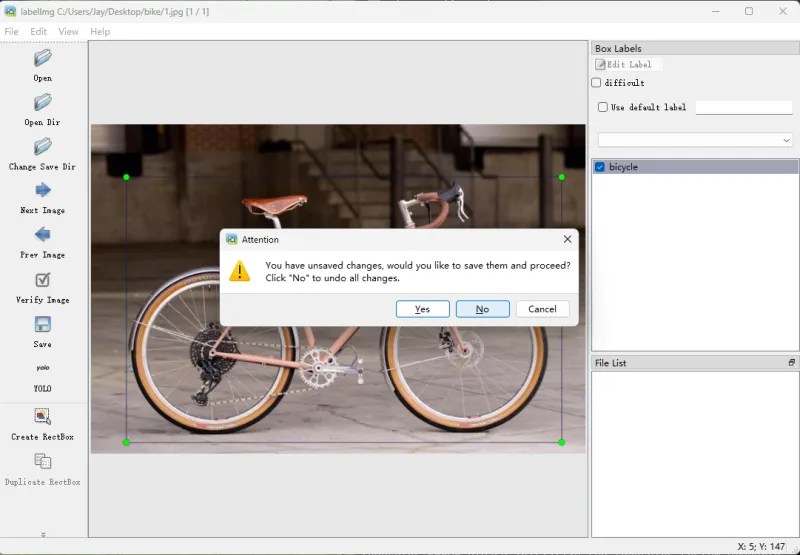Go to Next Image arrow

42,191
